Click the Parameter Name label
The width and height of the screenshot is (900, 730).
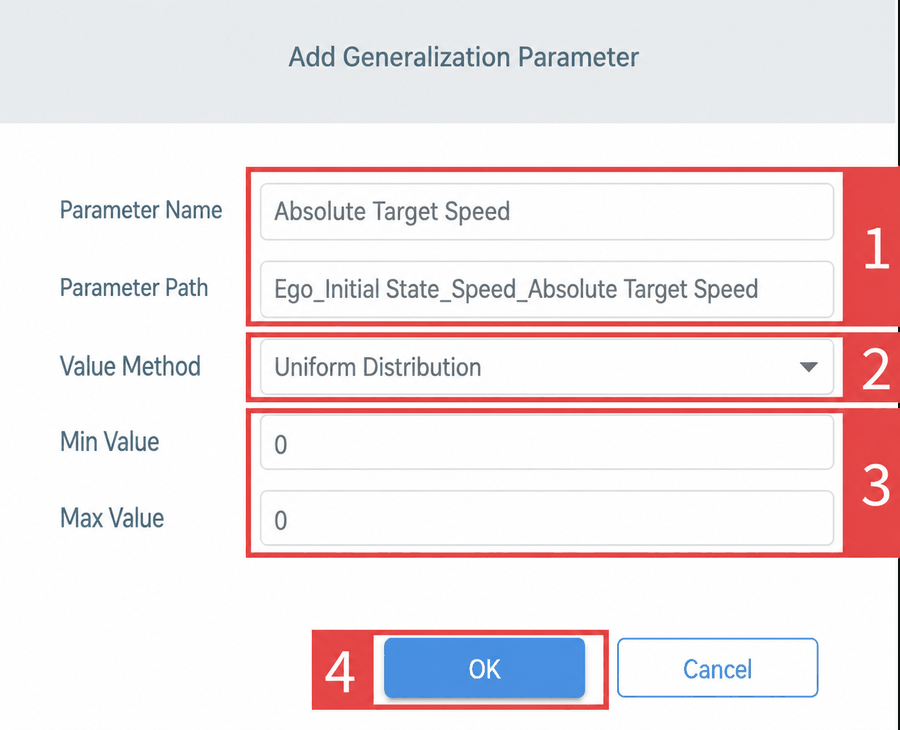pos(141,210)
